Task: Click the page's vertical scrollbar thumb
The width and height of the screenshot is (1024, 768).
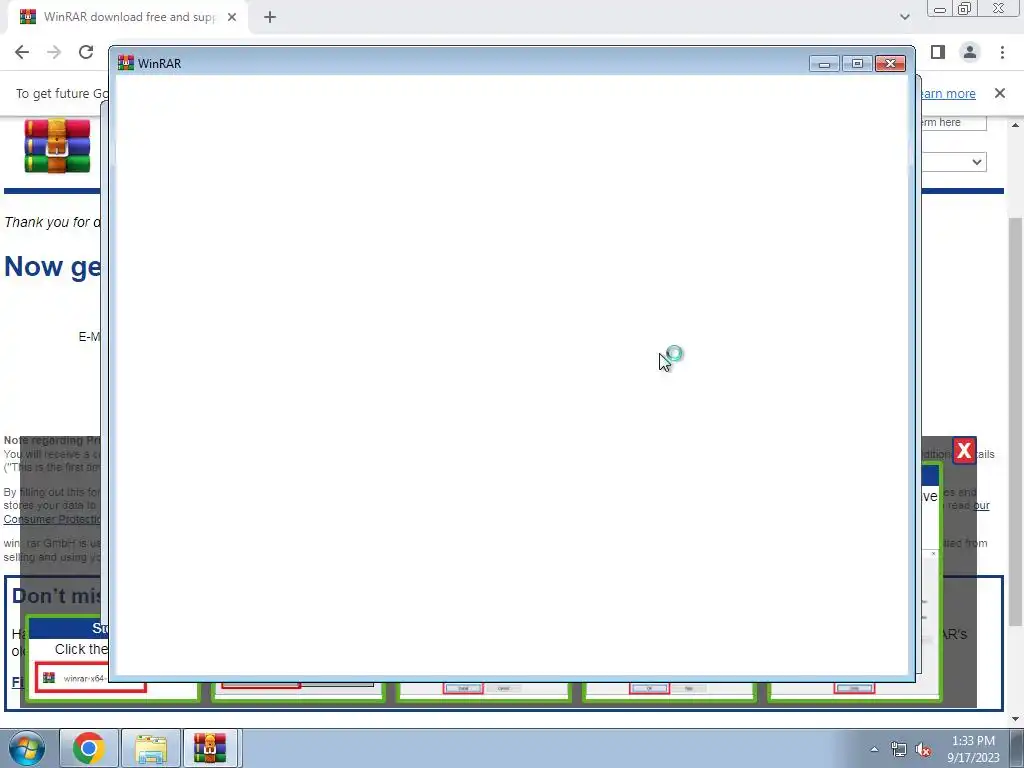Action: 1016,421
